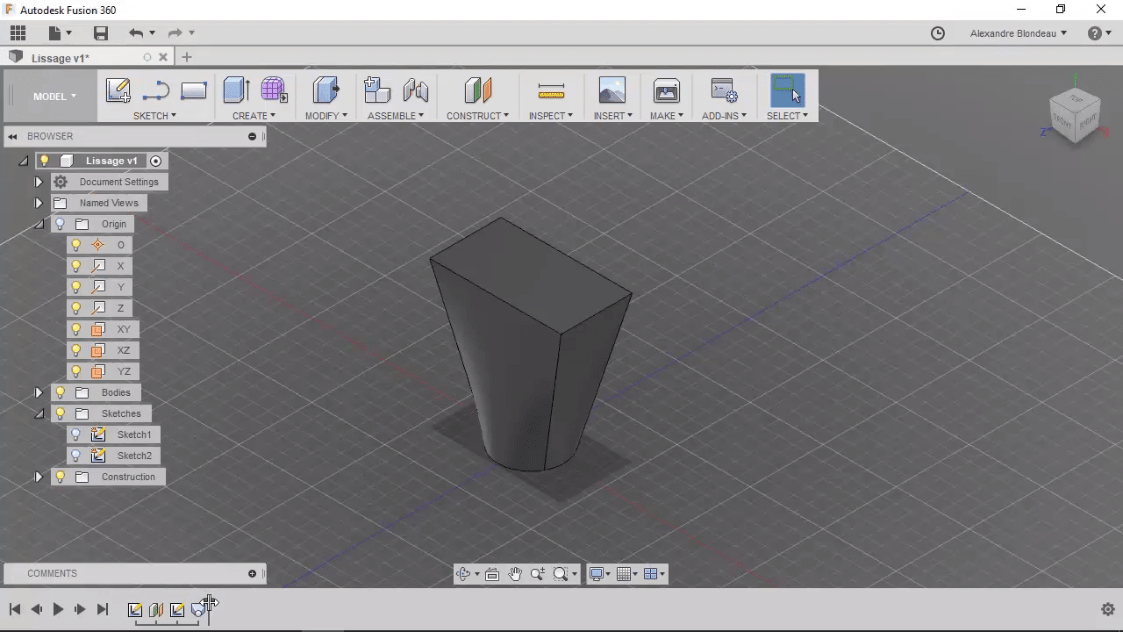The image size is (1123, 632).
Task: Expand the Document Settings node
Action: tap(38, 182)
